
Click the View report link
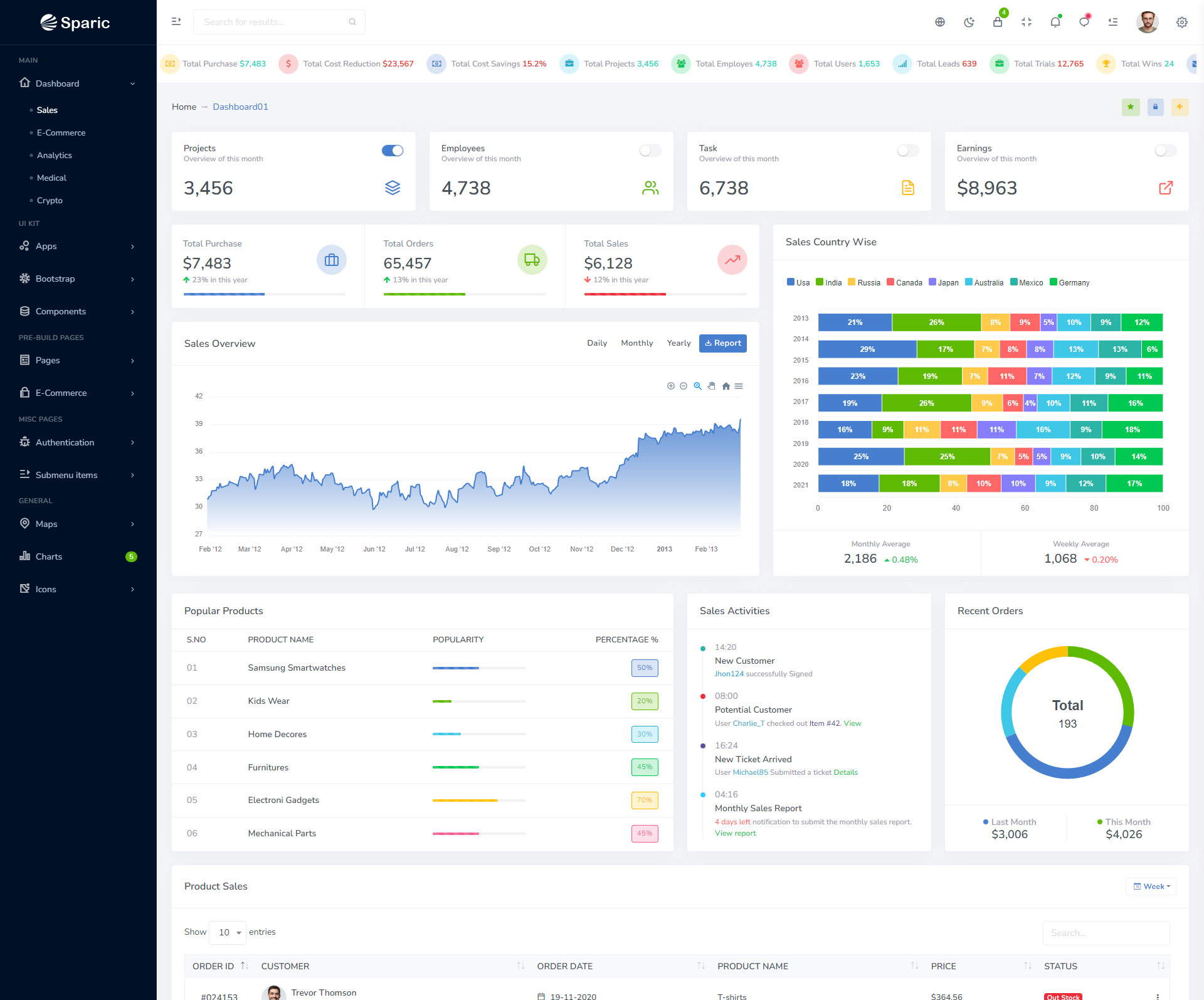[x=735, y=833]
